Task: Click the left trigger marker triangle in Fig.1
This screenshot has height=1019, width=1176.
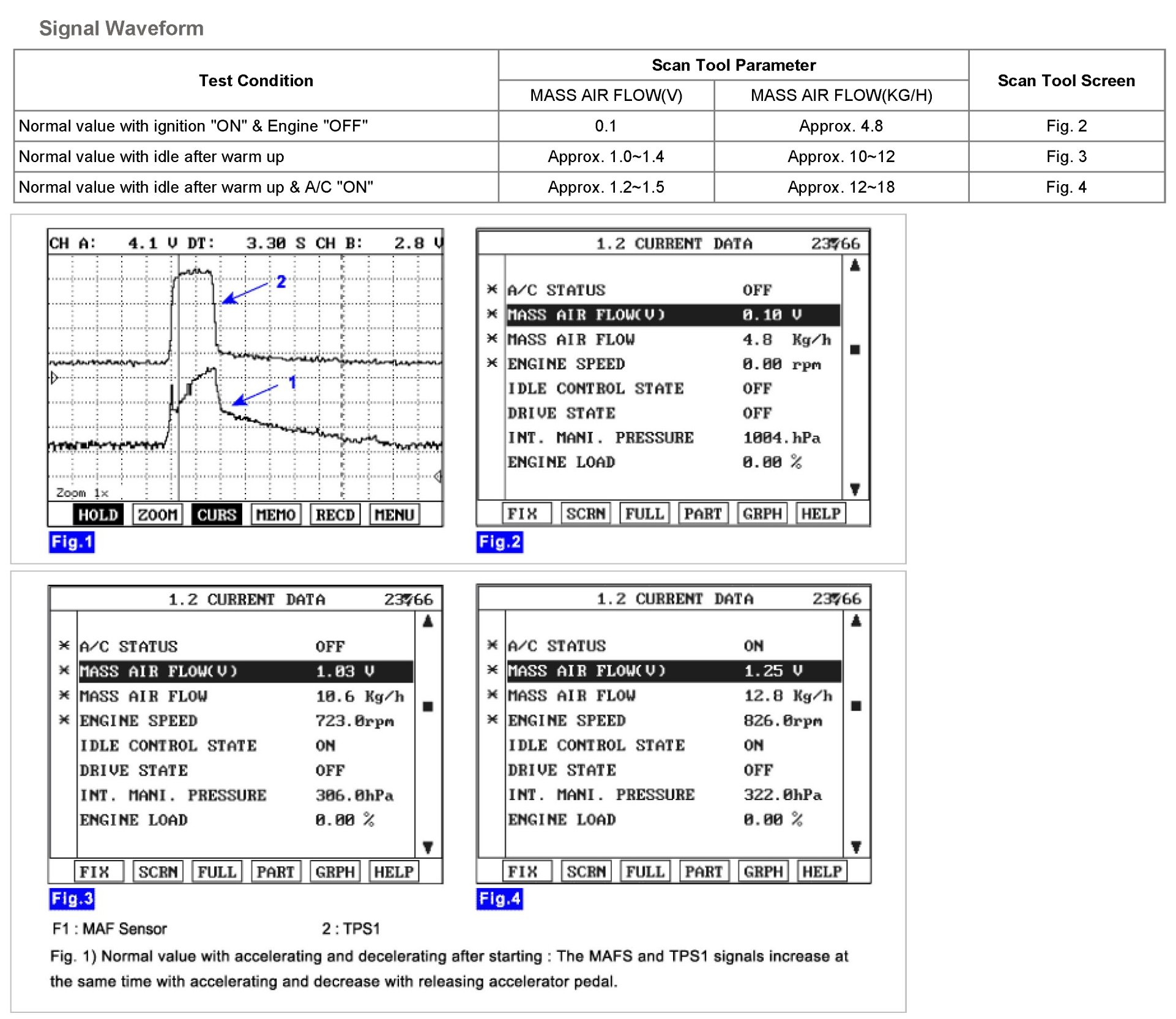Action: pyautogui.click(x=54, y=377)
